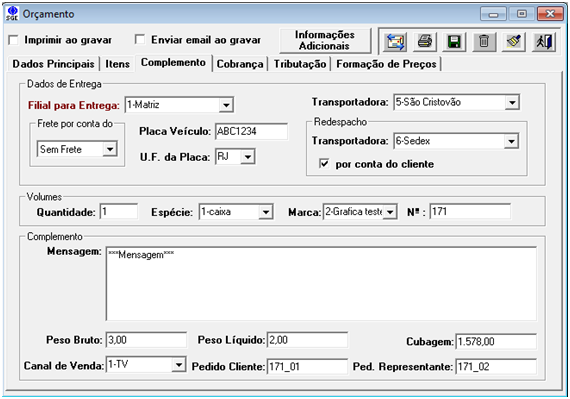Viewport: 570px width, 399px height.
Task: Go to Cobrança tab
Action: click(x=240, y=64)
